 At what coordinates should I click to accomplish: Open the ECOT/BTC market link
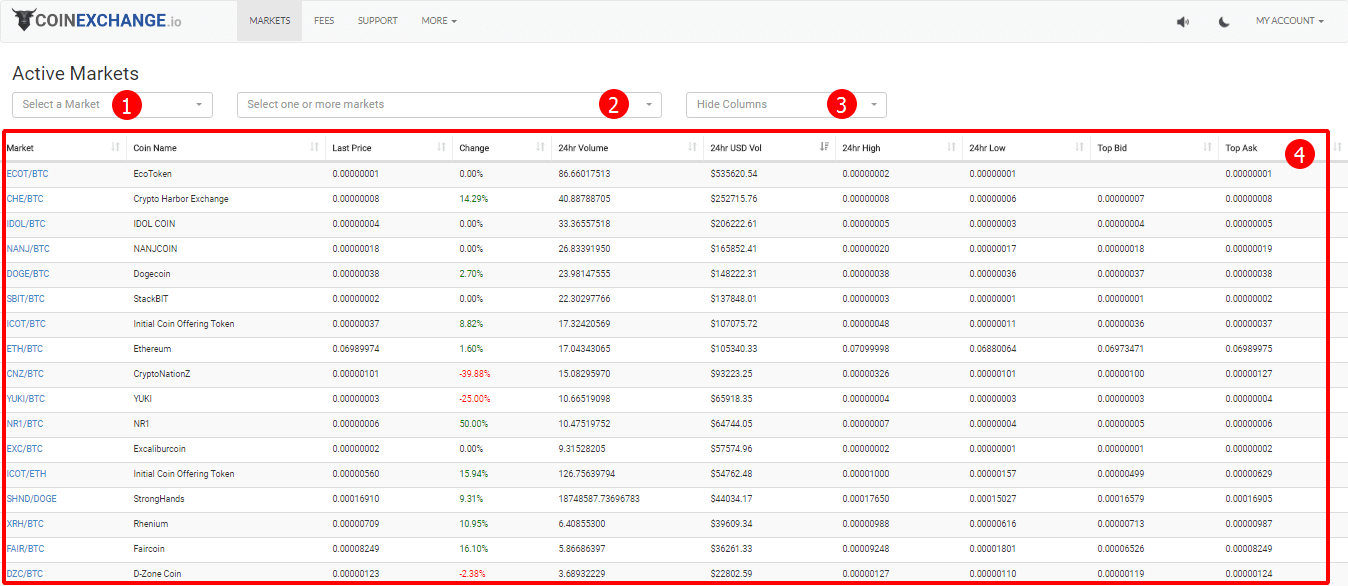[x=27, y=174]
